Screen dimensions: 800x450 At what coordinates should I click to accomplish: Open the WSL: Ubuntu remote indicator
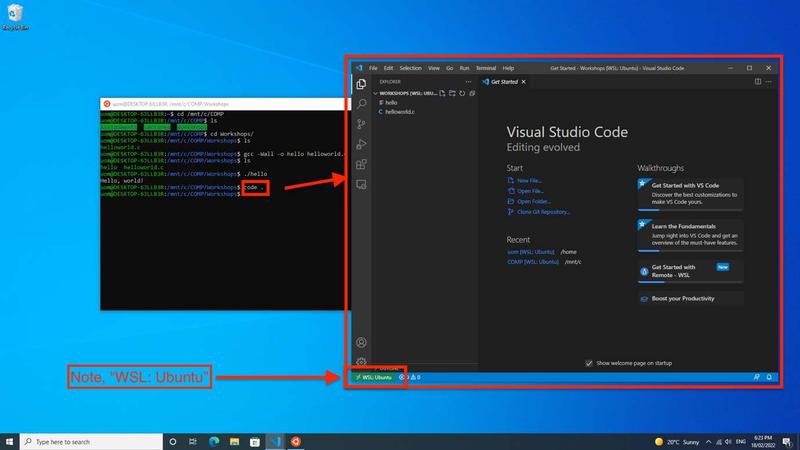(374, 377)
